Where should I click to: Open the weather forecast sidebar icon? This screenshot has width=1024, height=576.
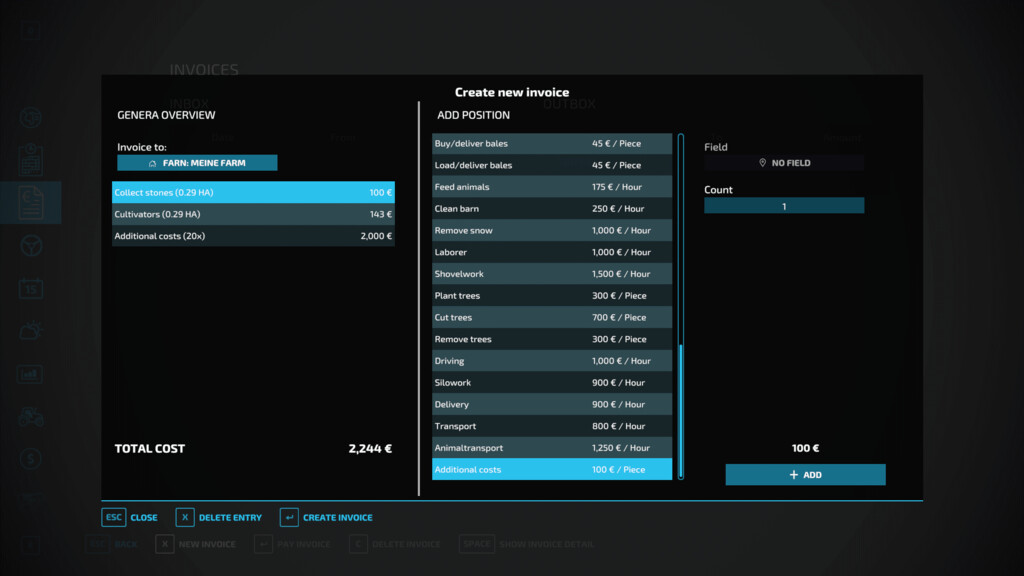pos(31,330)
